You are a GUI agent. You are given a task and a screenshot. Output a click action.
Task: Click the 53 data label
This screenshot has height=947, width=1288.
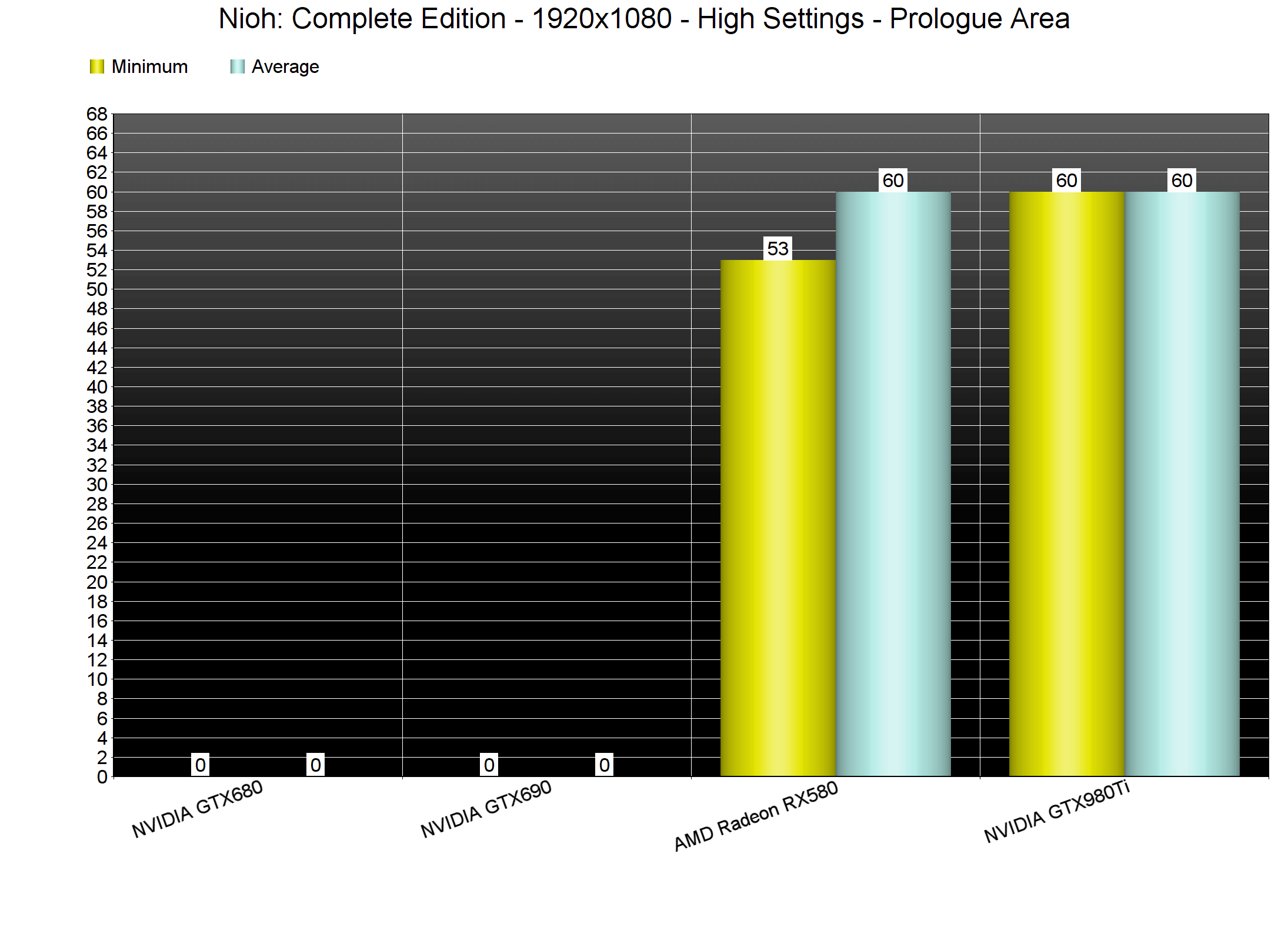tap(778, 249)
